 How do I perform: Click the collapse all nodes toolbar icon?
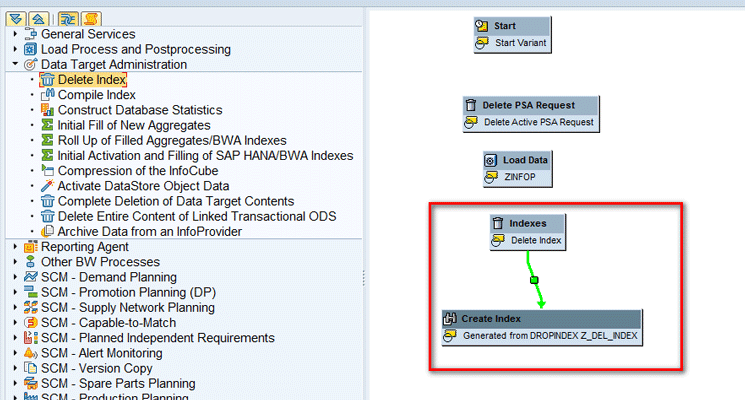coord(38,19)
